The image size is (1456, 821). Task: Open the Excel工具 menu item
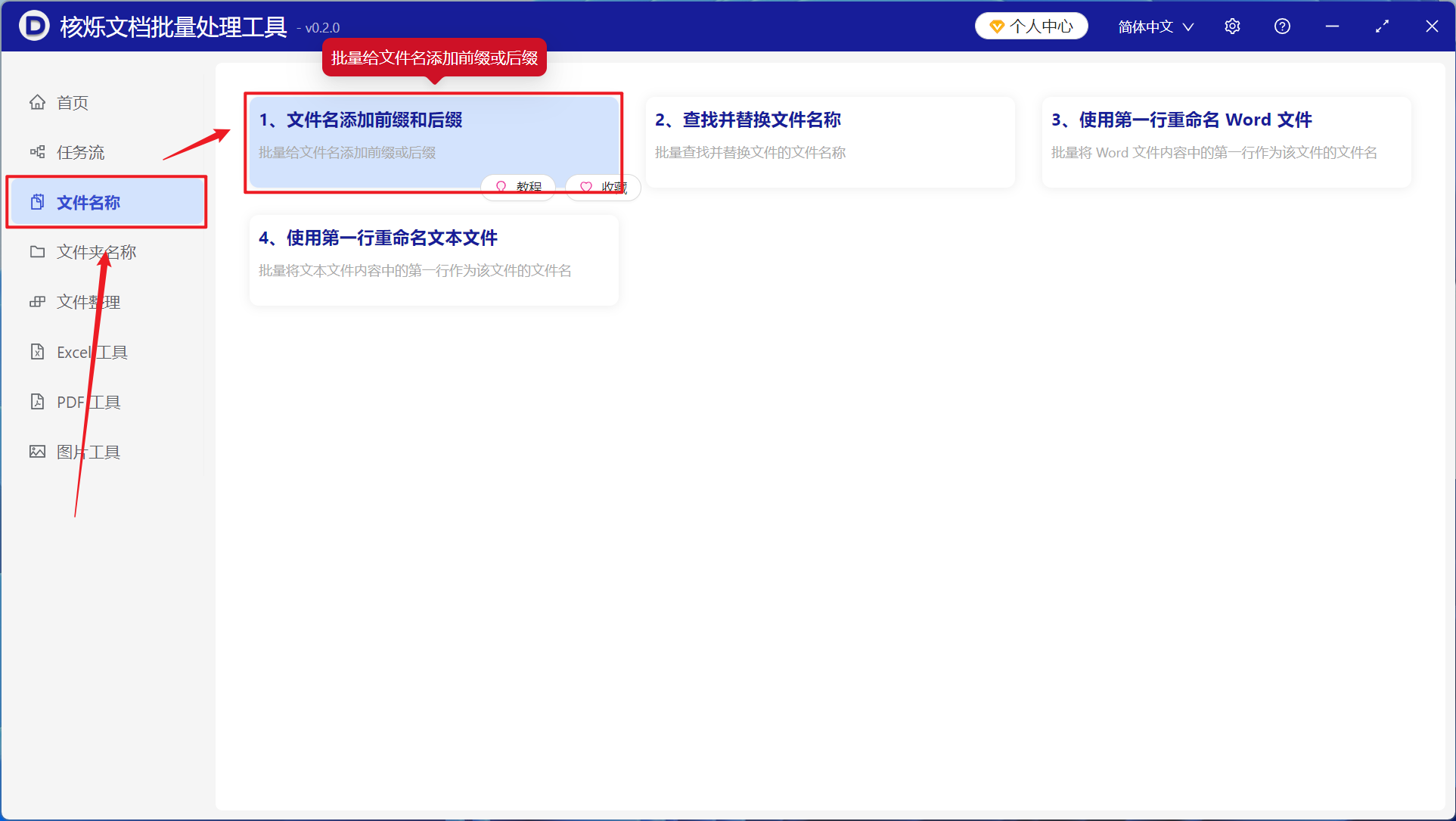coord(107,352)
